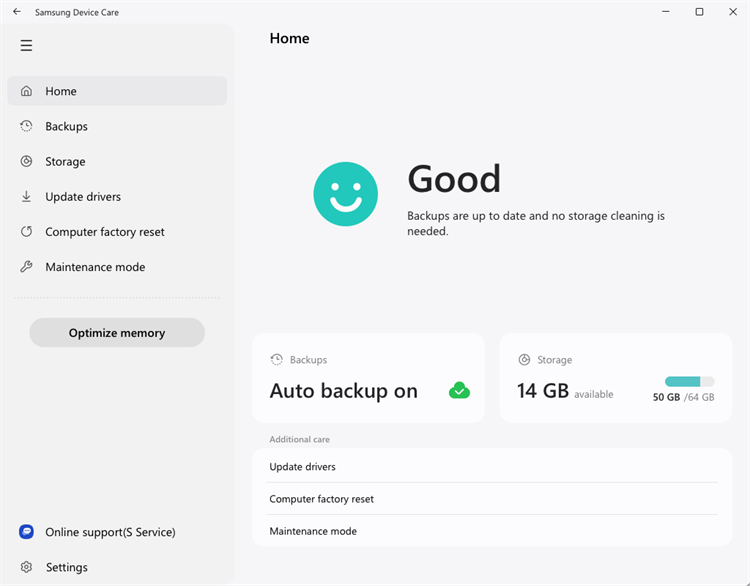Toggle the hamburger navigation menu
The image size is (750, 586).
click(26, 45)
